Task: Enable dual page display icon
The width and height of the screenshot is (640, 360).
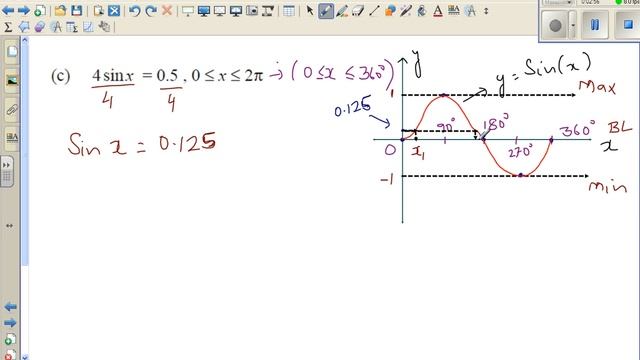Action: click(x=236, y=11)
